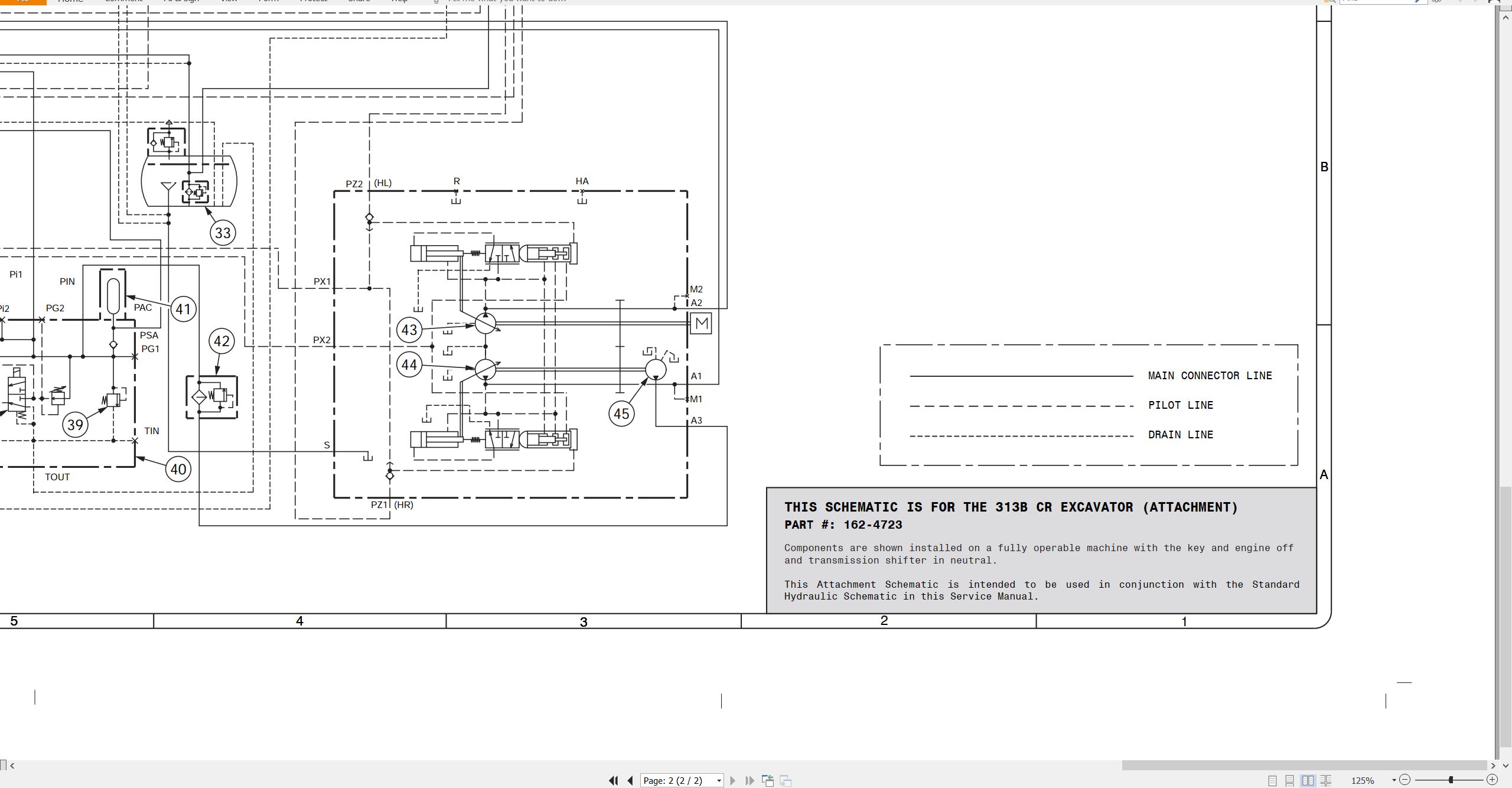This screenshot has height=788, width=1512.
Task: Click the A3 port label
Action: click(696, 421)
